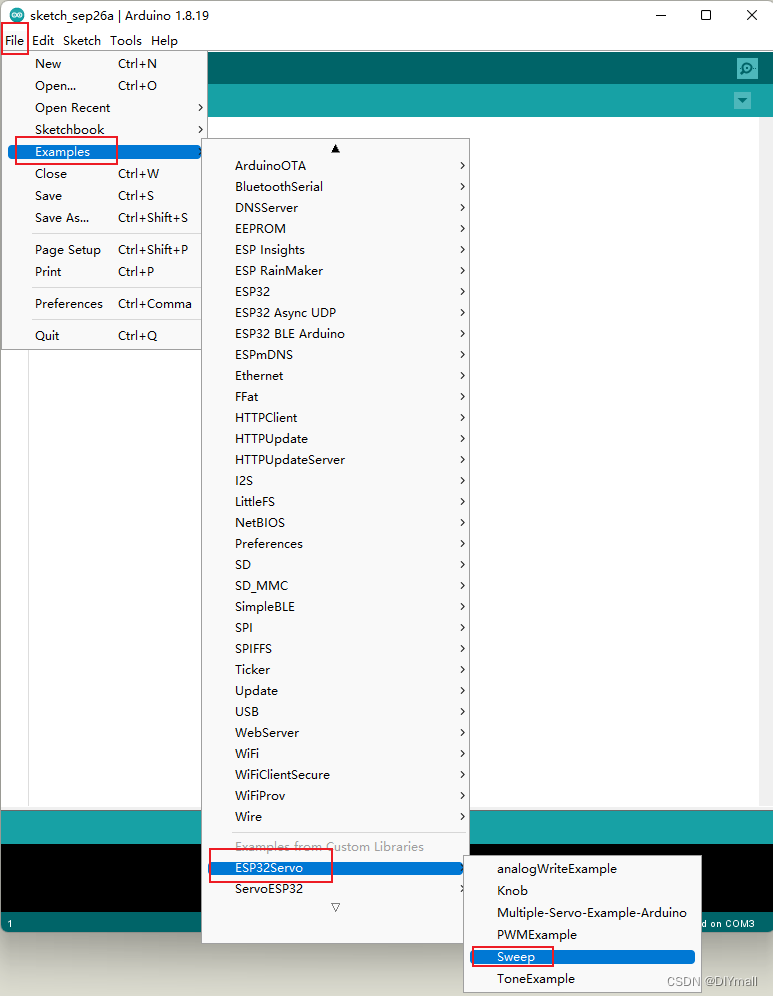Open the Edit menu

[43, 41]
